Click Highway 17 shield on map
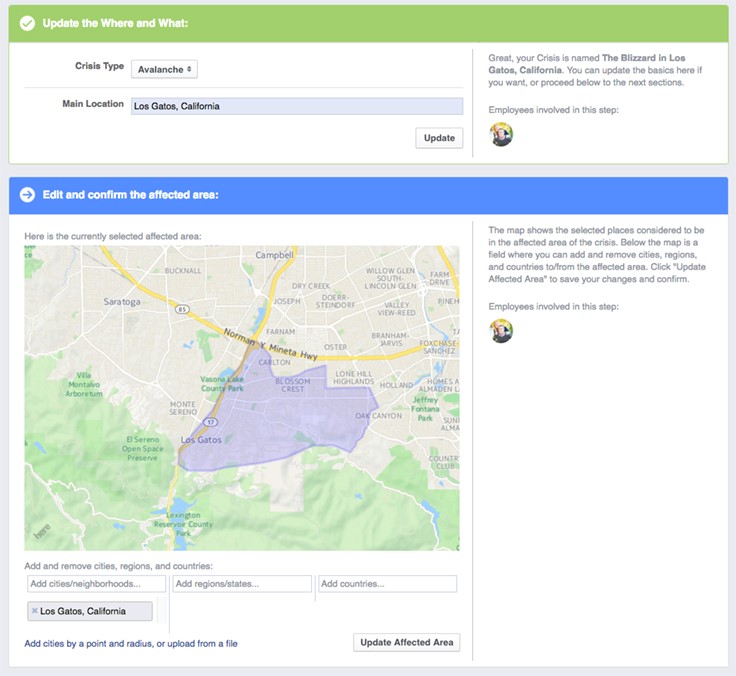The width and height of the screenshot is (736, 676). (x=210, y=422)
